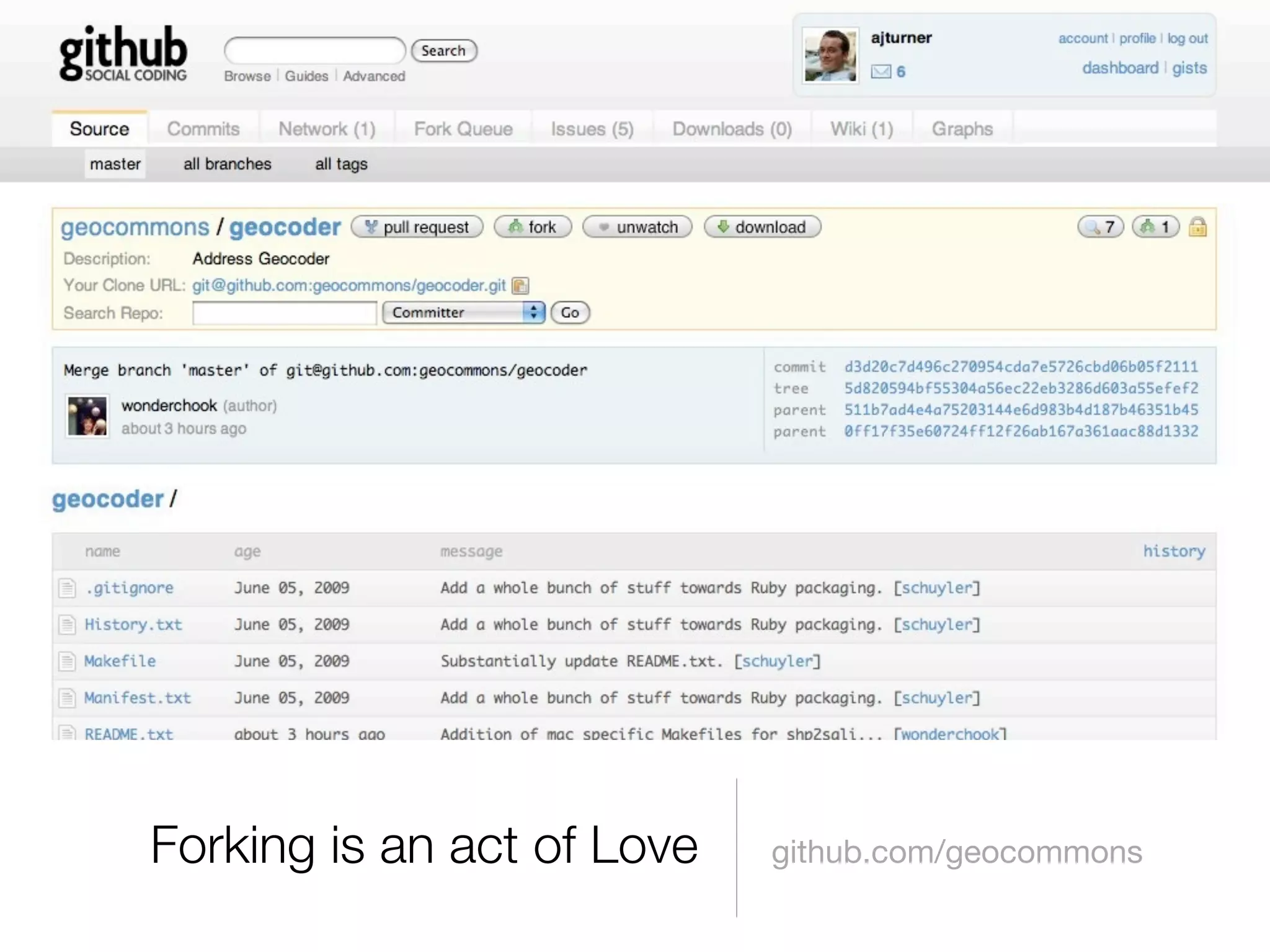Click the unwatch button
The width and height of the screenshot is (1270, 952).
point(637,227)
